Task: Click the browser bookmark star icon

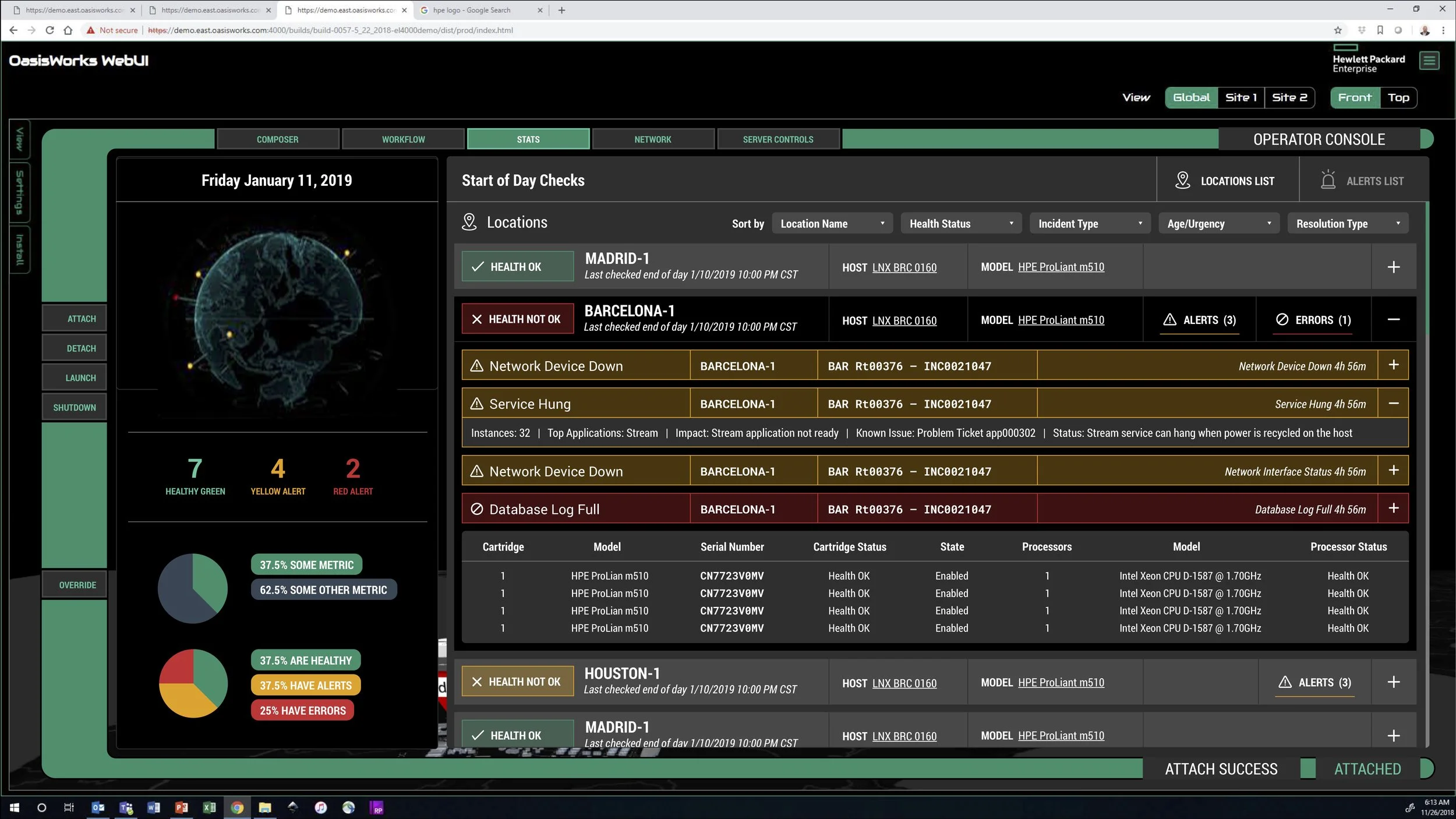Action: [x=1338, y=30]
